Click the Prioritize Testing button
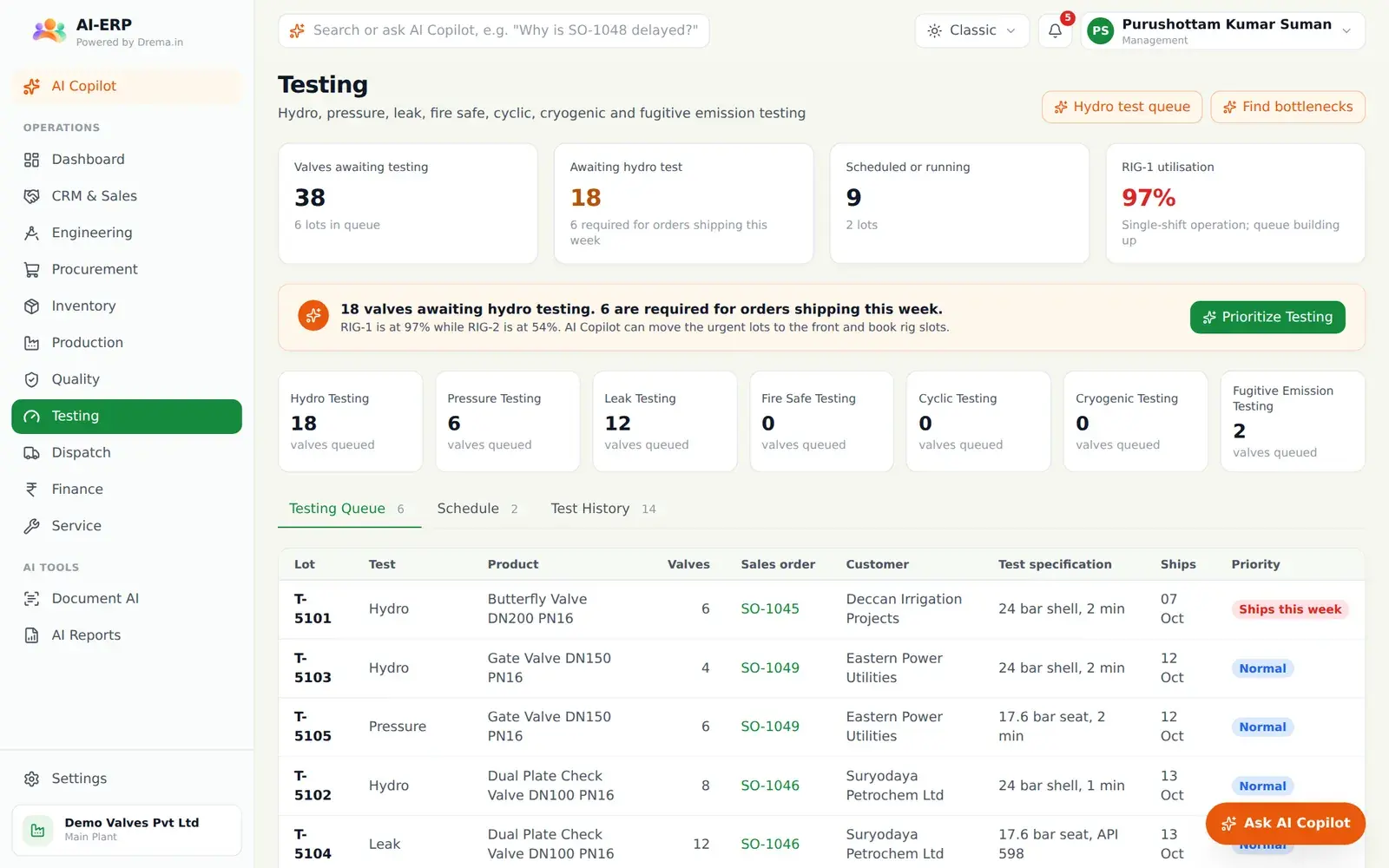This screenshot has height=868, width=1389. 1267,318
